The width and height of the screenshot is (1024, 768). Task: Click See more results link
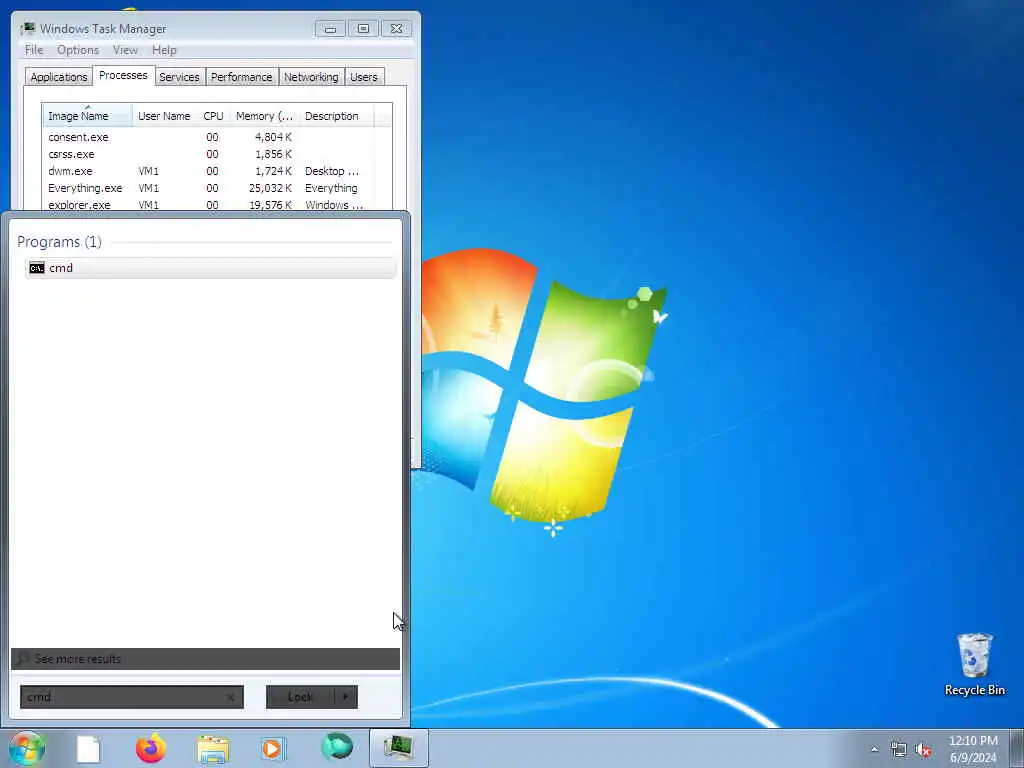78,659
